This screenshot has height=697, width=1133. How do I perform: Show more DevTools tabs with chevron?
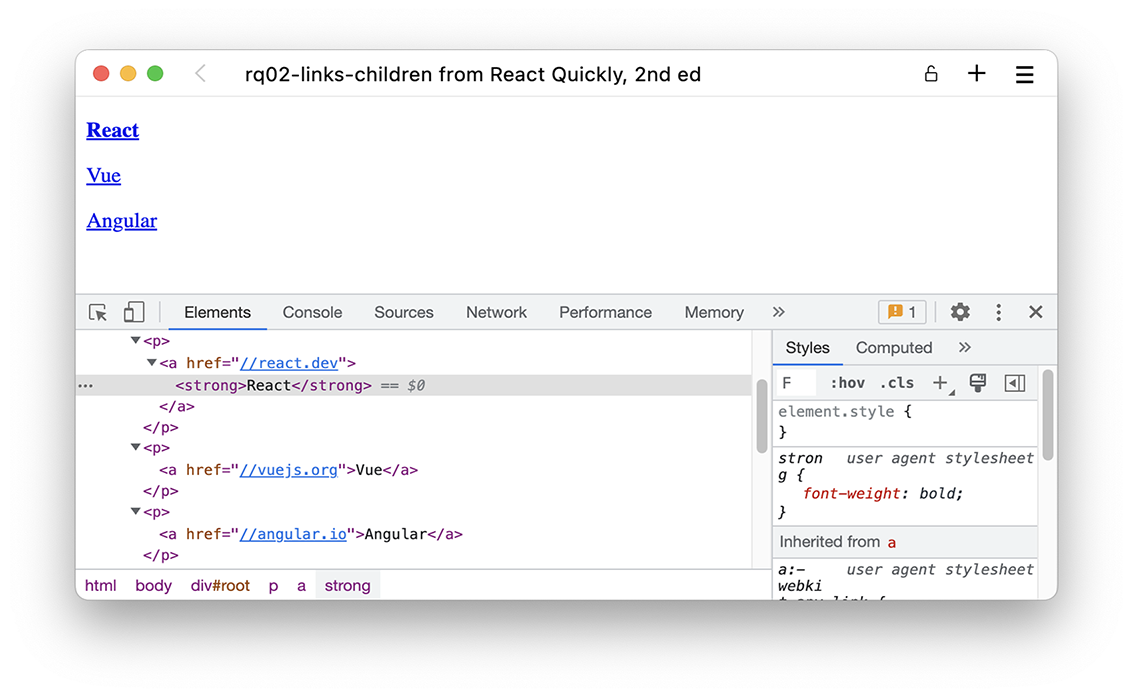(779, 312)
